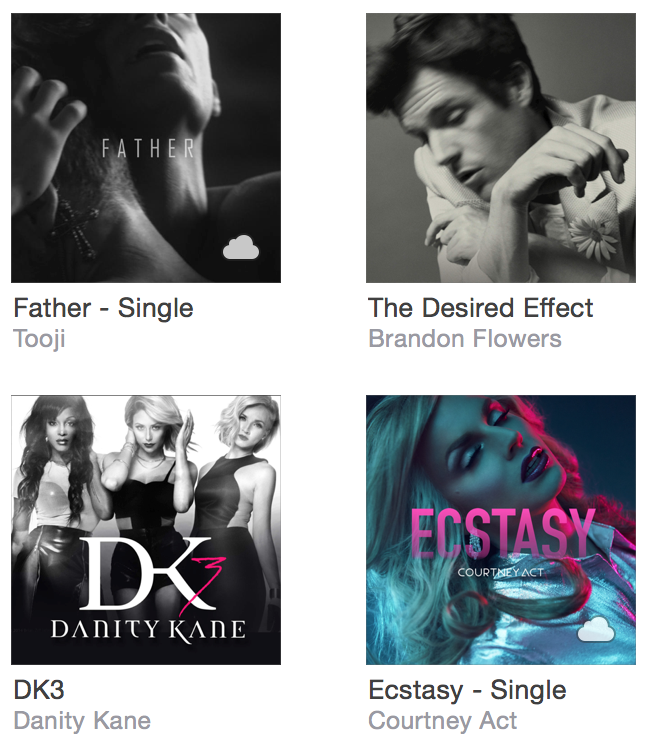Click COURTNEY ACT text on the cover art
The width and height of the screenshot is (648, 746).
501,572
